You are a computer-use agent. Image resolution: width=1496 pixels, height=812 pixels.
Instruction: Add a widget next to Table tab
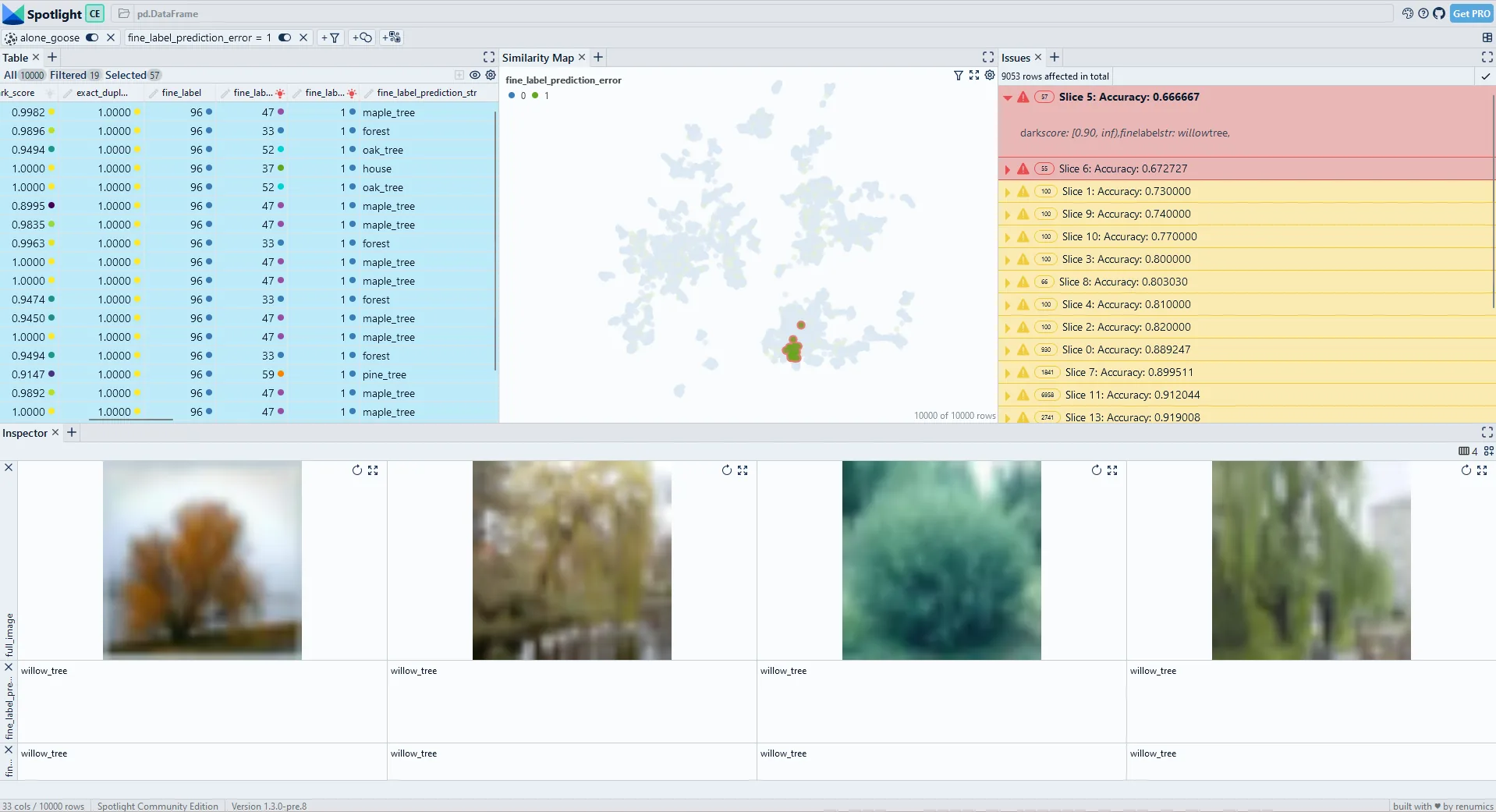coord(52,57)
